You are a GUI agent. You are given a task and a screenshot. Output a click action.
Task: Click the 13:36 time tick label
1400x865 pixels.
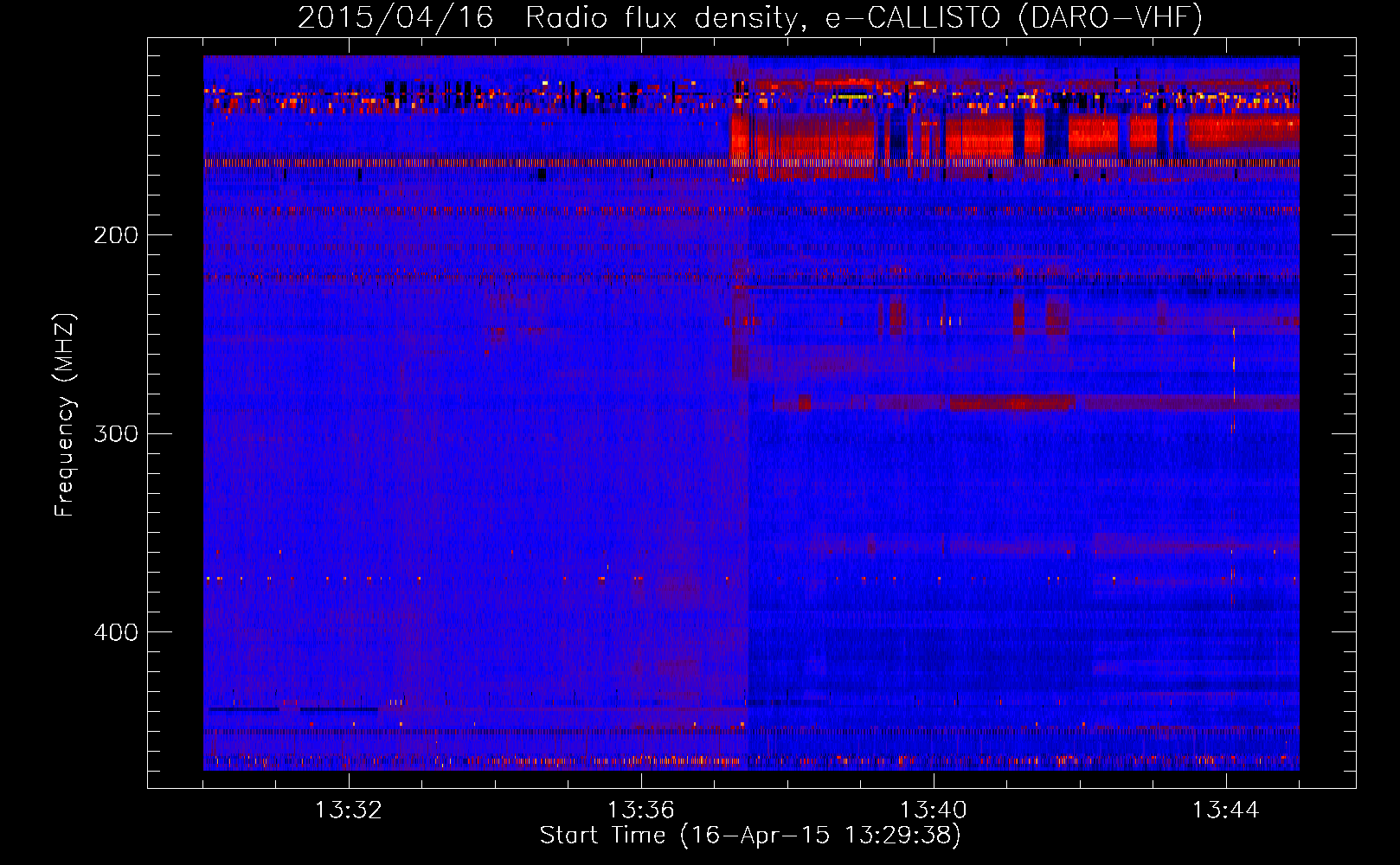(x=641, y=811)
